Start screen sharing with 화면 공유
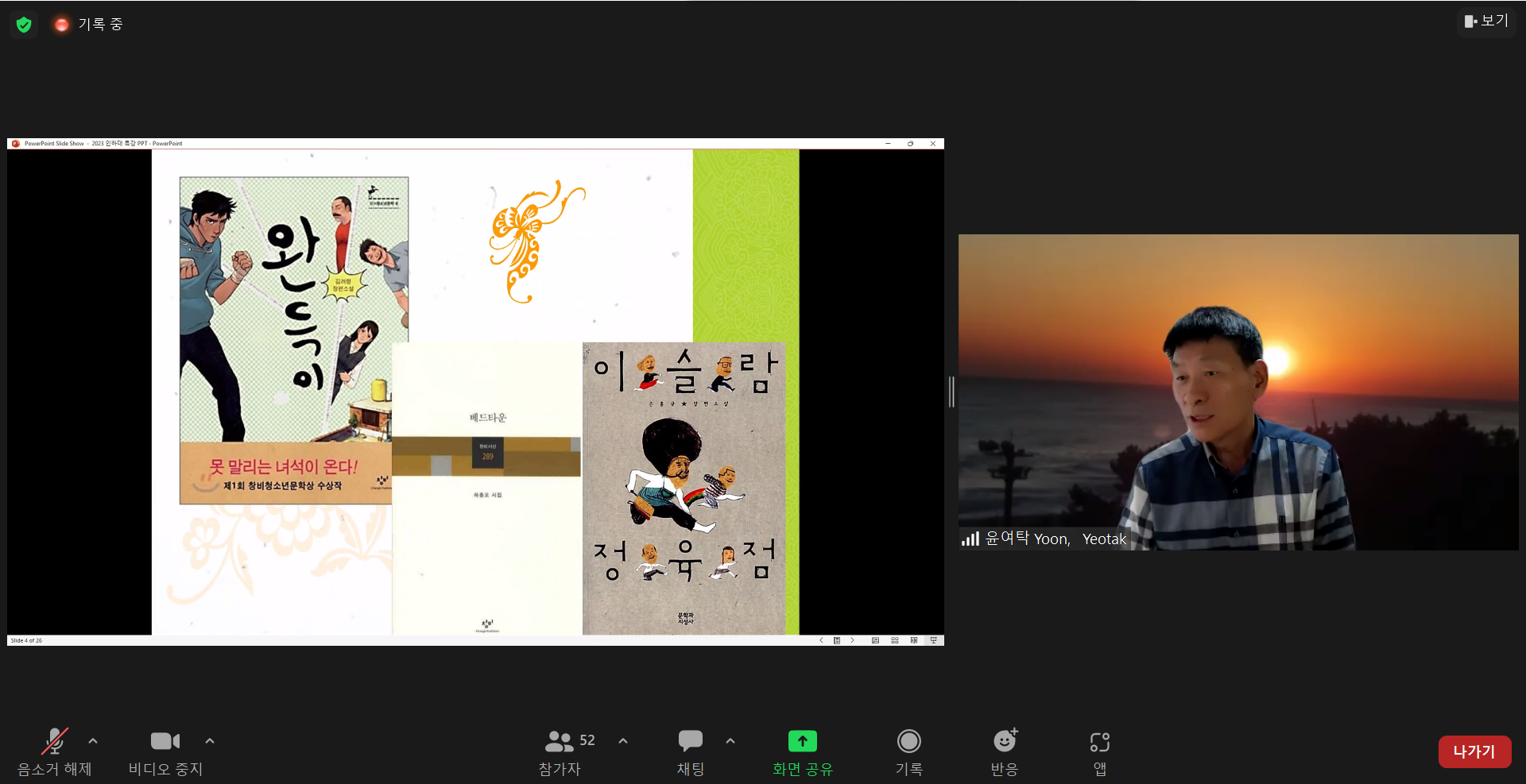Image resolution: width=1526 pixels, height=784 pixels. tap(803, 751)
